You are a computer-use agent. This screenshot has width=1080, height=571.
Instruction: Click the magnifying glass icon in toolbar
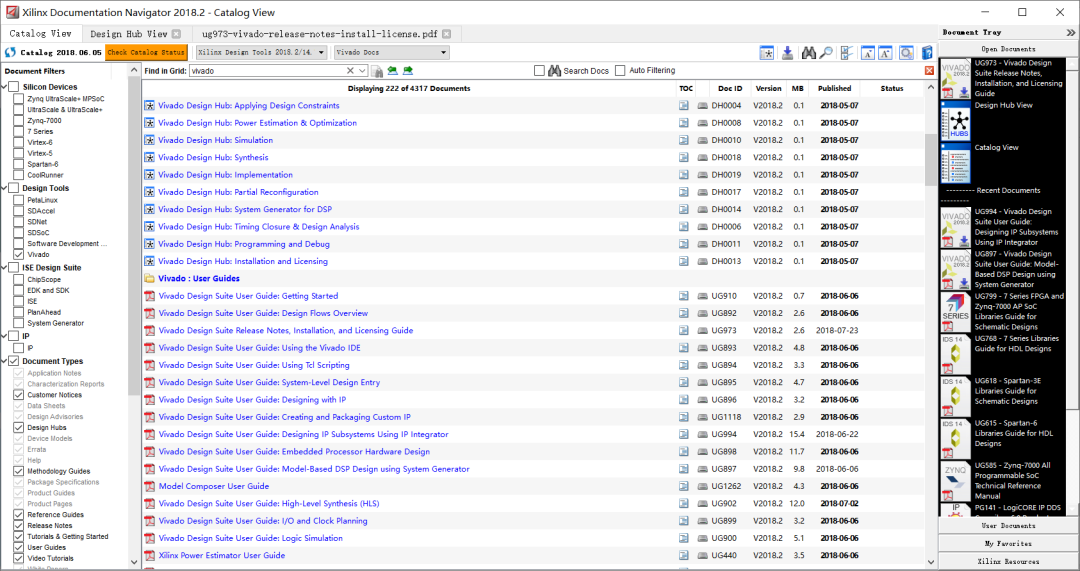[826, 52]
